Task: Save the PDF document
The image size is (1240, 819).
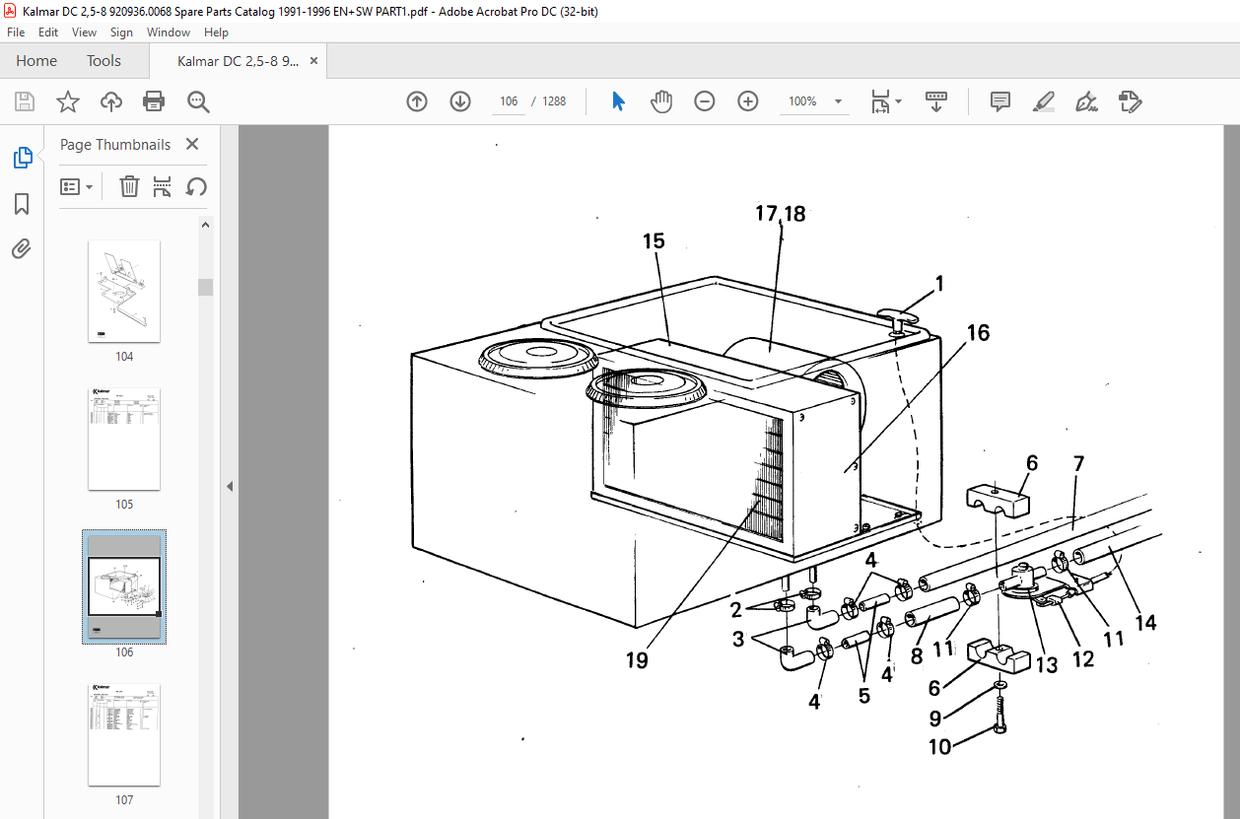Action: [x=24, y=101]
